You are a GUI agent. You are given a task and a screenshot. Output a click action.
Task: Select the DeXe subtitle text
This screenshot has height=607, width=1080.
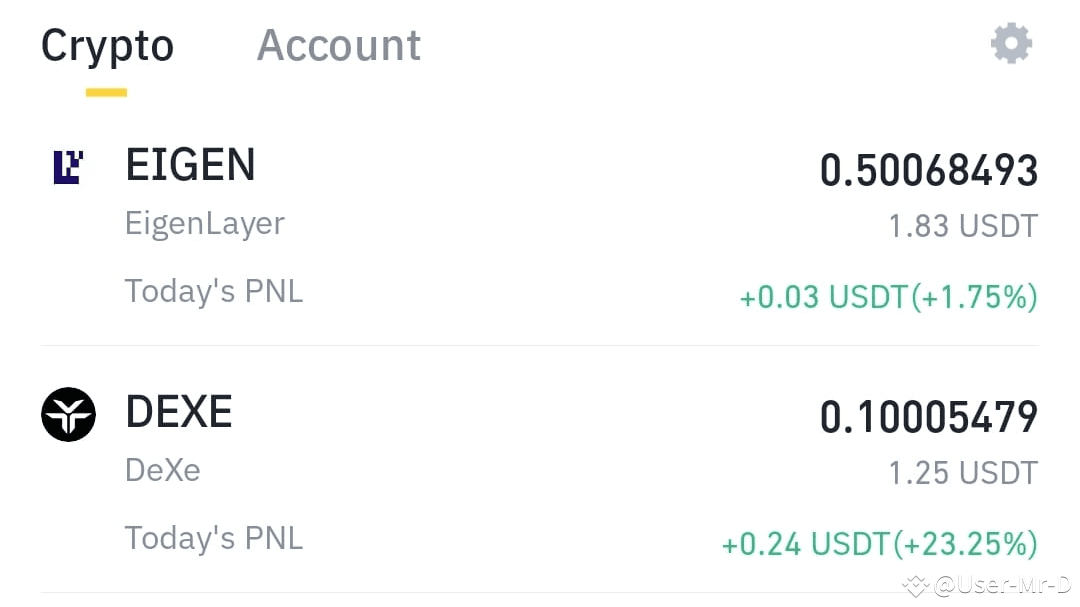point(163,471)
